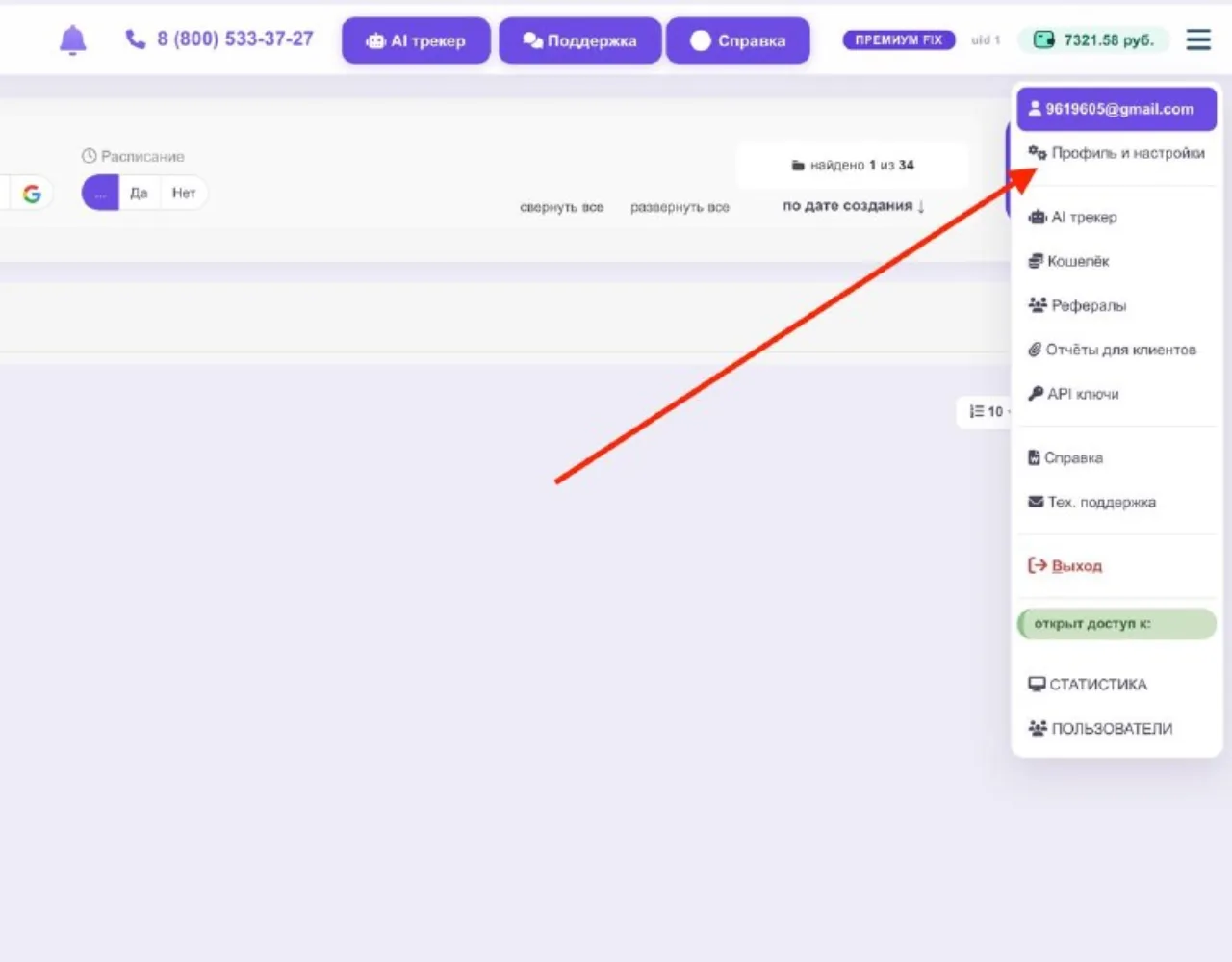Select the Google search engine icon
This screenshot has width=1232, height=962.
pyautogui.click(x=32, y=194)
